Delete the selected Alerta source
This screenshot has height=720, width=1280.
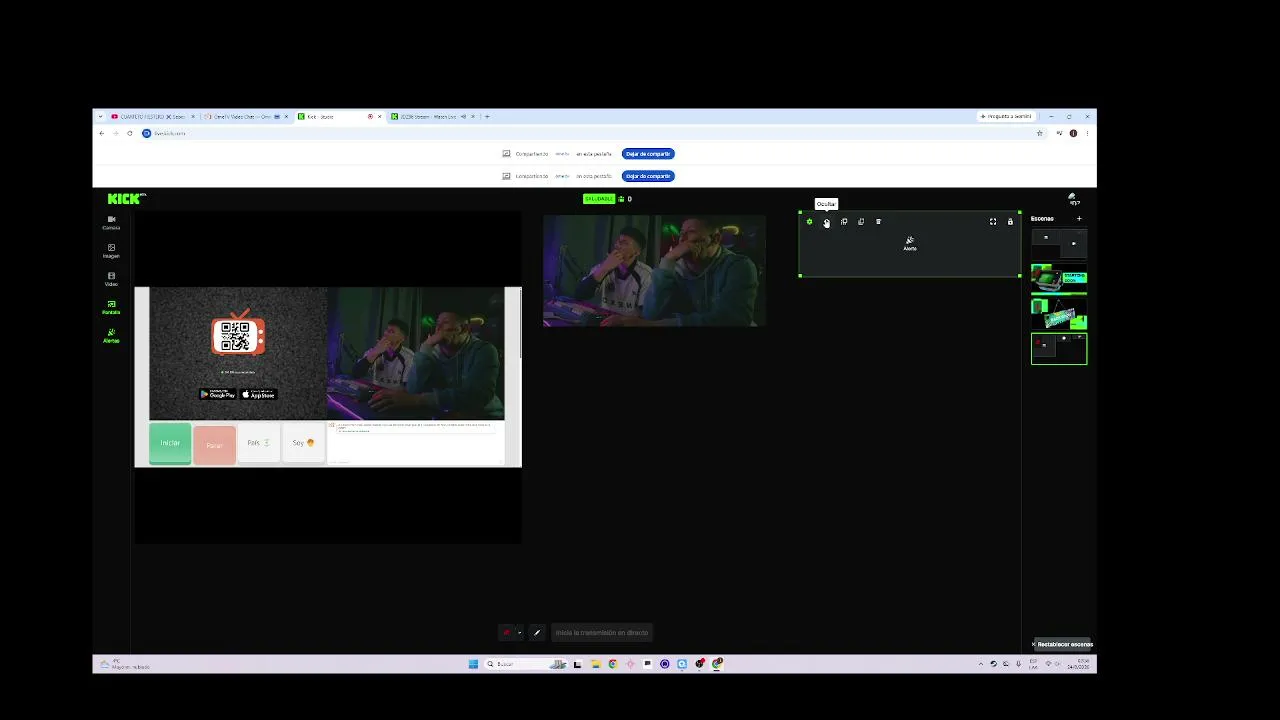coord(878,222)
